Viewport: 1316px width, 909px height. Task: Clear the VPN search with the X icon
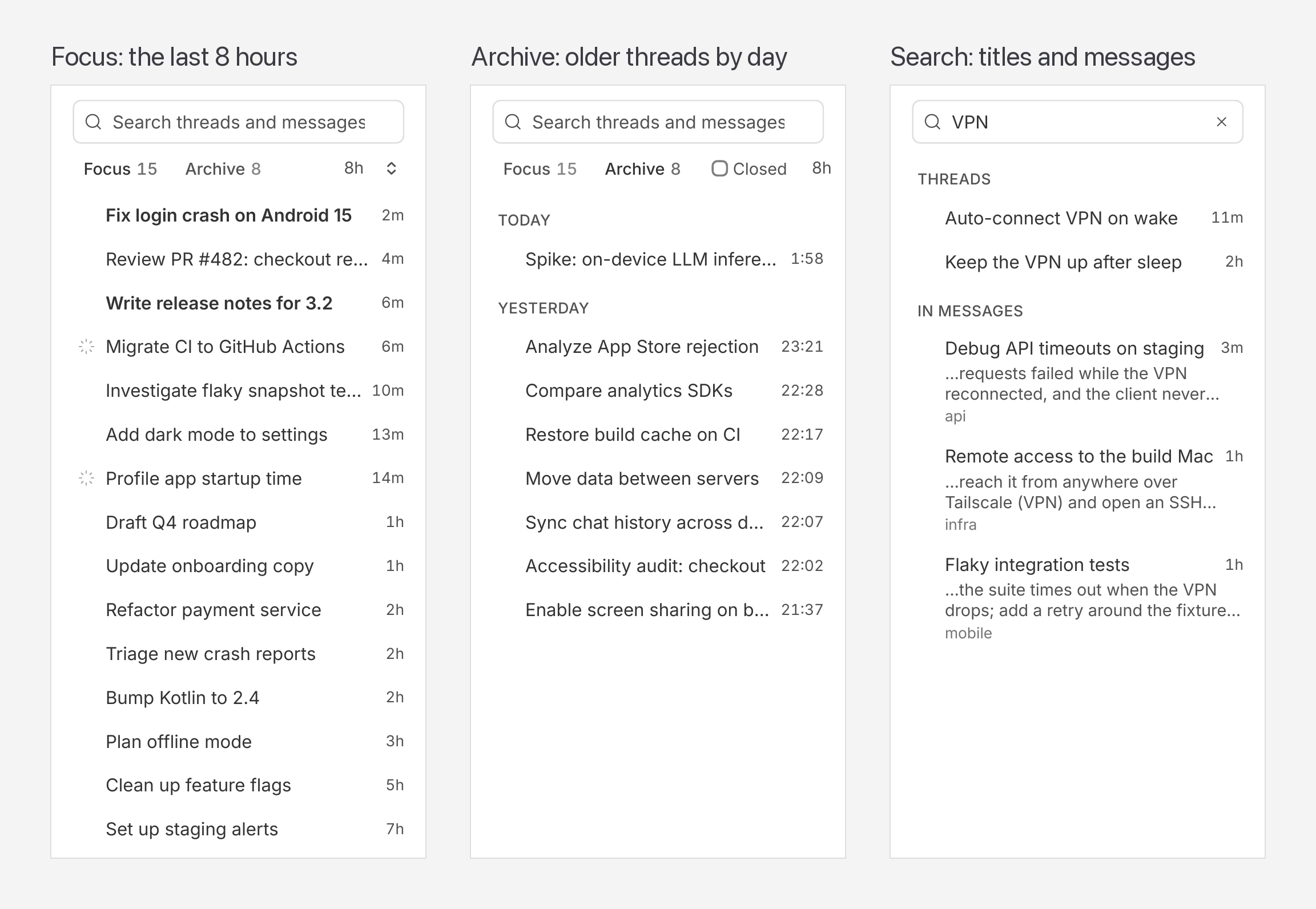tap(1222, 122)
